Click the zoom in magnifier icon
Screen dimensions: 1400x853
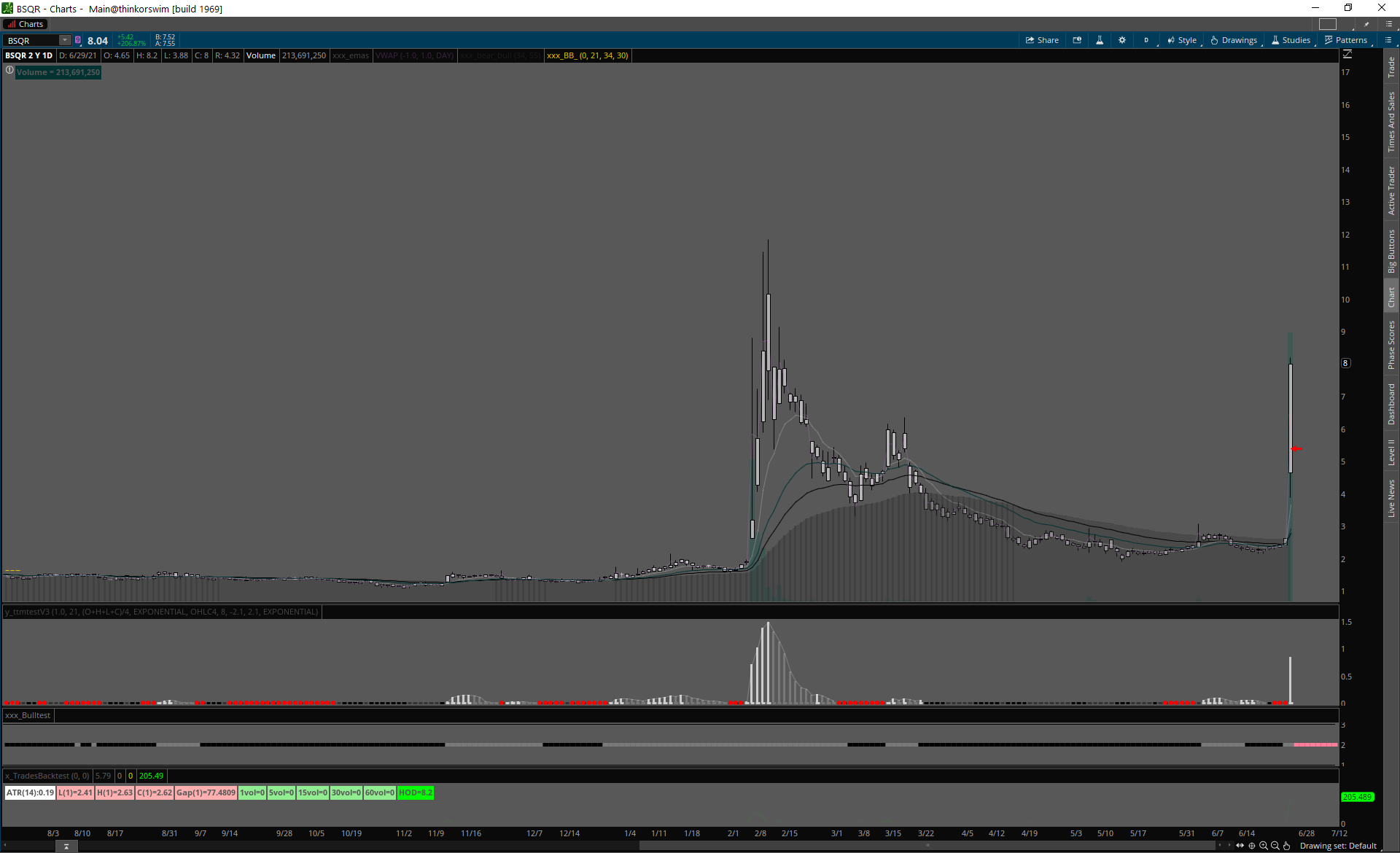[1264, 846]
